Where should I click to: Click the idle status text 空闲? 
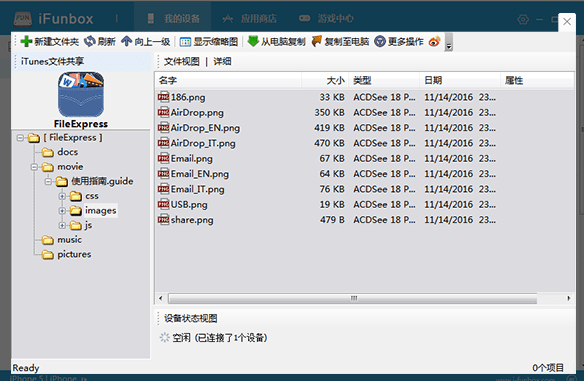[x=181, y=338]
